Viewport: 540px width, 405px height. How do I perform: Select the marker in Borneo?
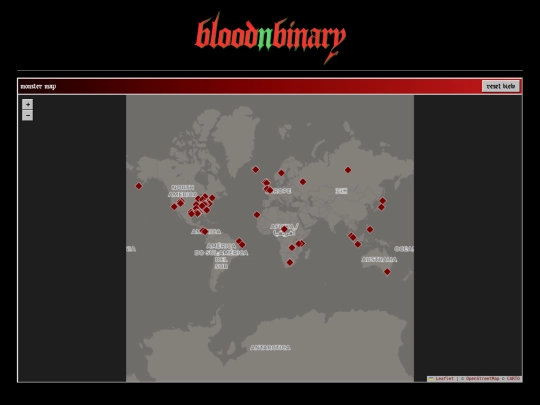click(358, 244)
